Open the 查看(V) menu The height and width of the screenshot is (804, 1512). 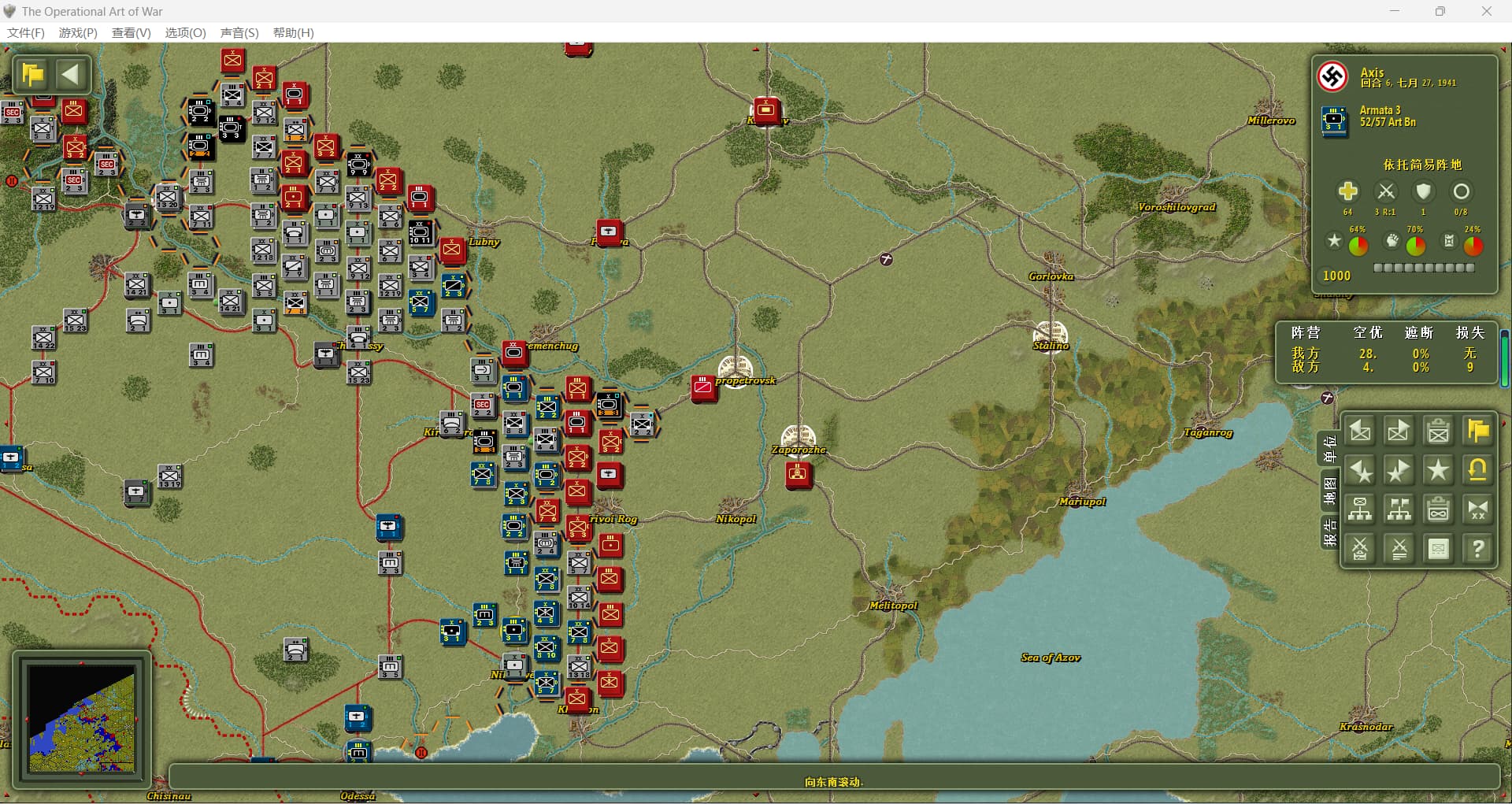point(131,32)
